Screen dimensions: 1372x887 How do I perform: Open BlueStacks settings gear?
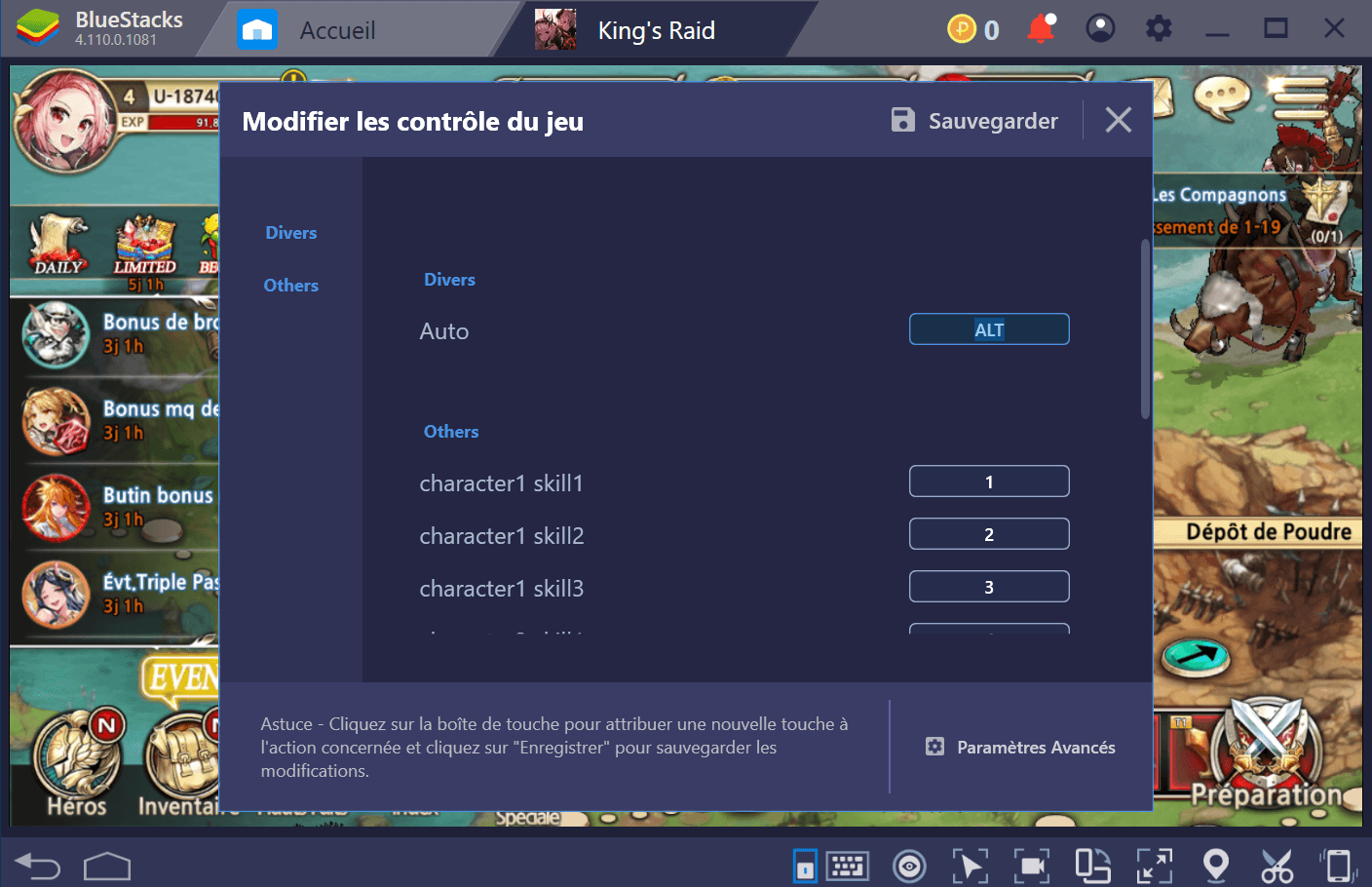(1159, 28)
